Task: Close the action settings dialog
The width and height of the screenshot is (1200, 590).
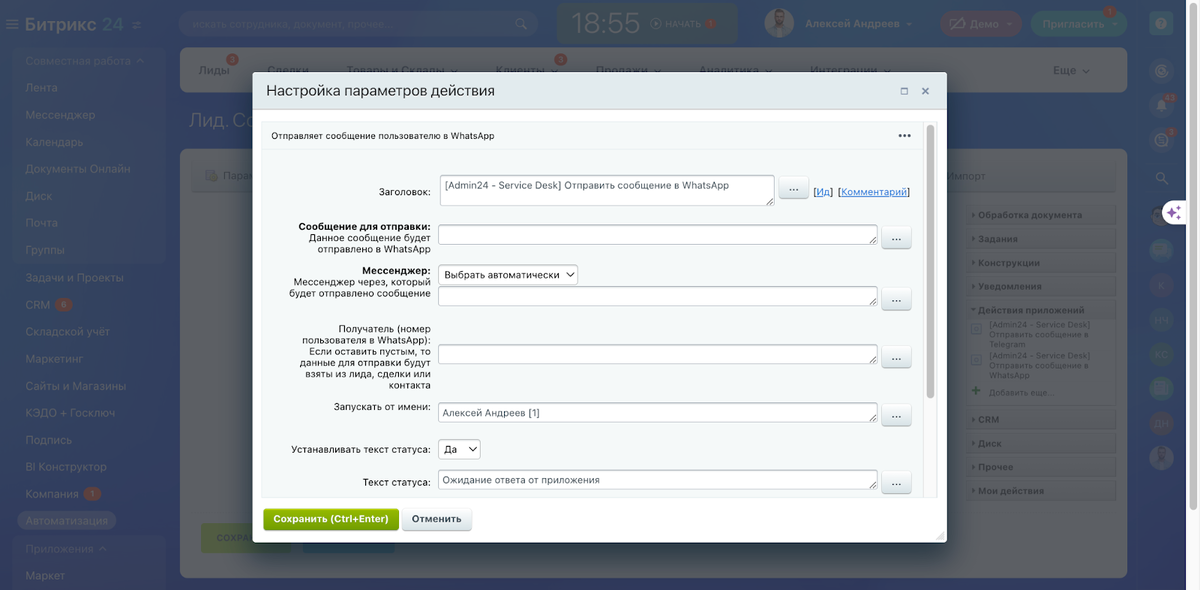Action: [925, 91]
